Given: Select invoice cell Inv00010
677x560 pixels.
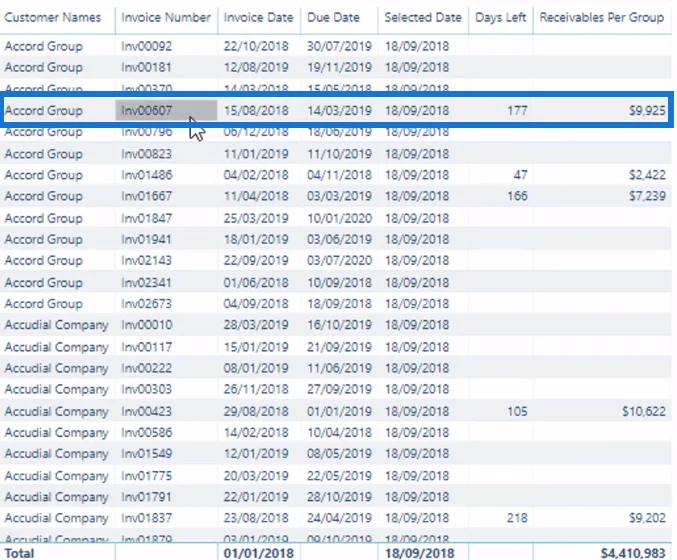Looking at the screenshot, I should pyautogui.click(x=146, y=325).
